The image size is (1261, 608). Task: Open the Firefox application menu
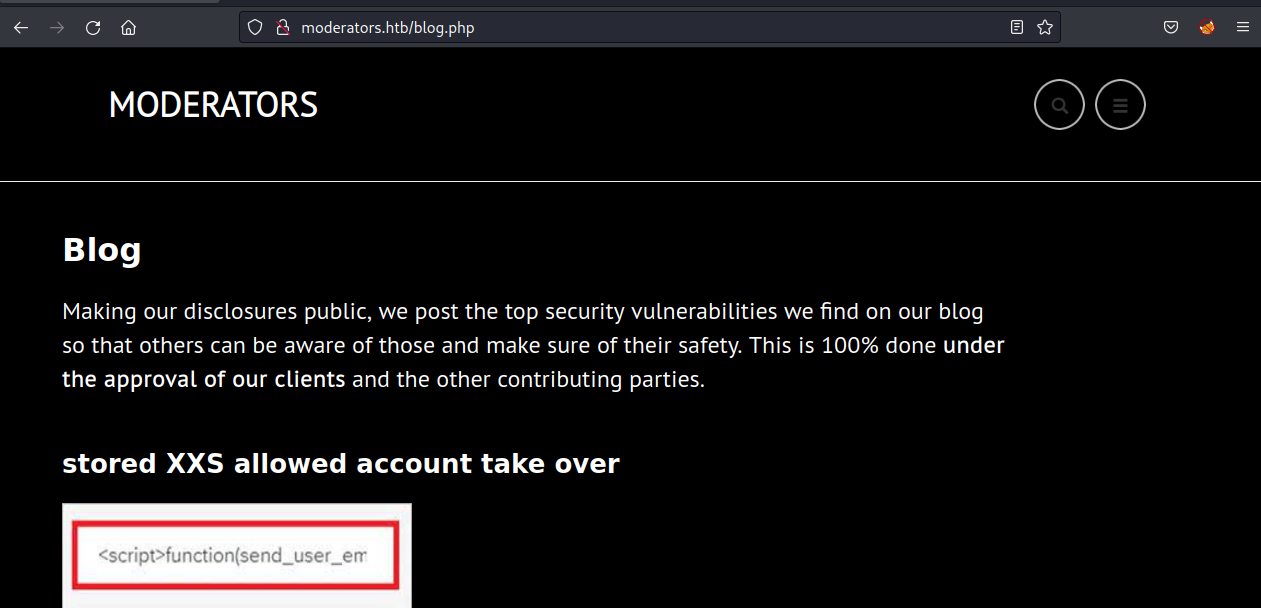(x=1243, y=28)
